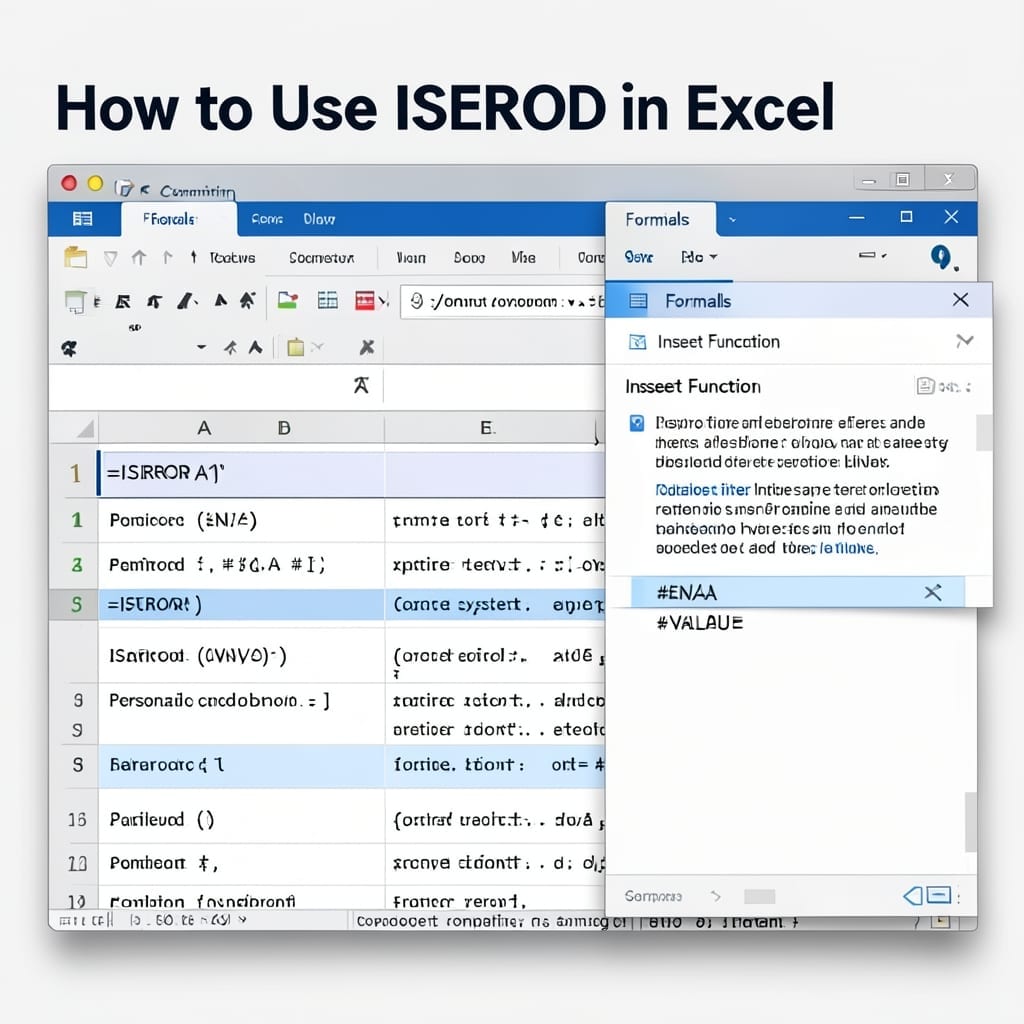Select column header E
The height and width of the screenshot is (1024, 1024).
point(487,428)
